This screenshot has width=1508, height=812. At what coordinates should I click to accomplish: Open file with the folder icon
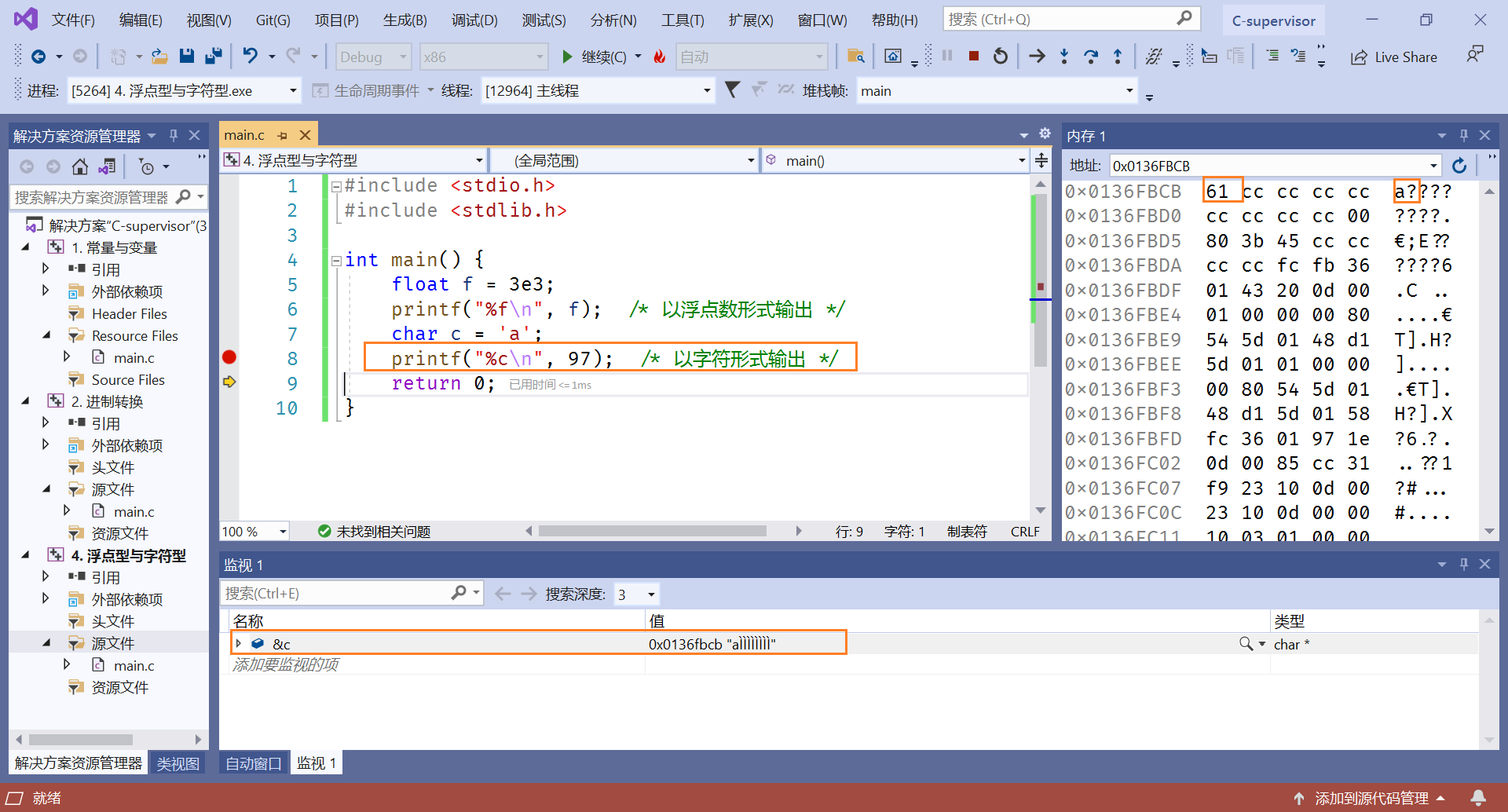tap(159, 57)
